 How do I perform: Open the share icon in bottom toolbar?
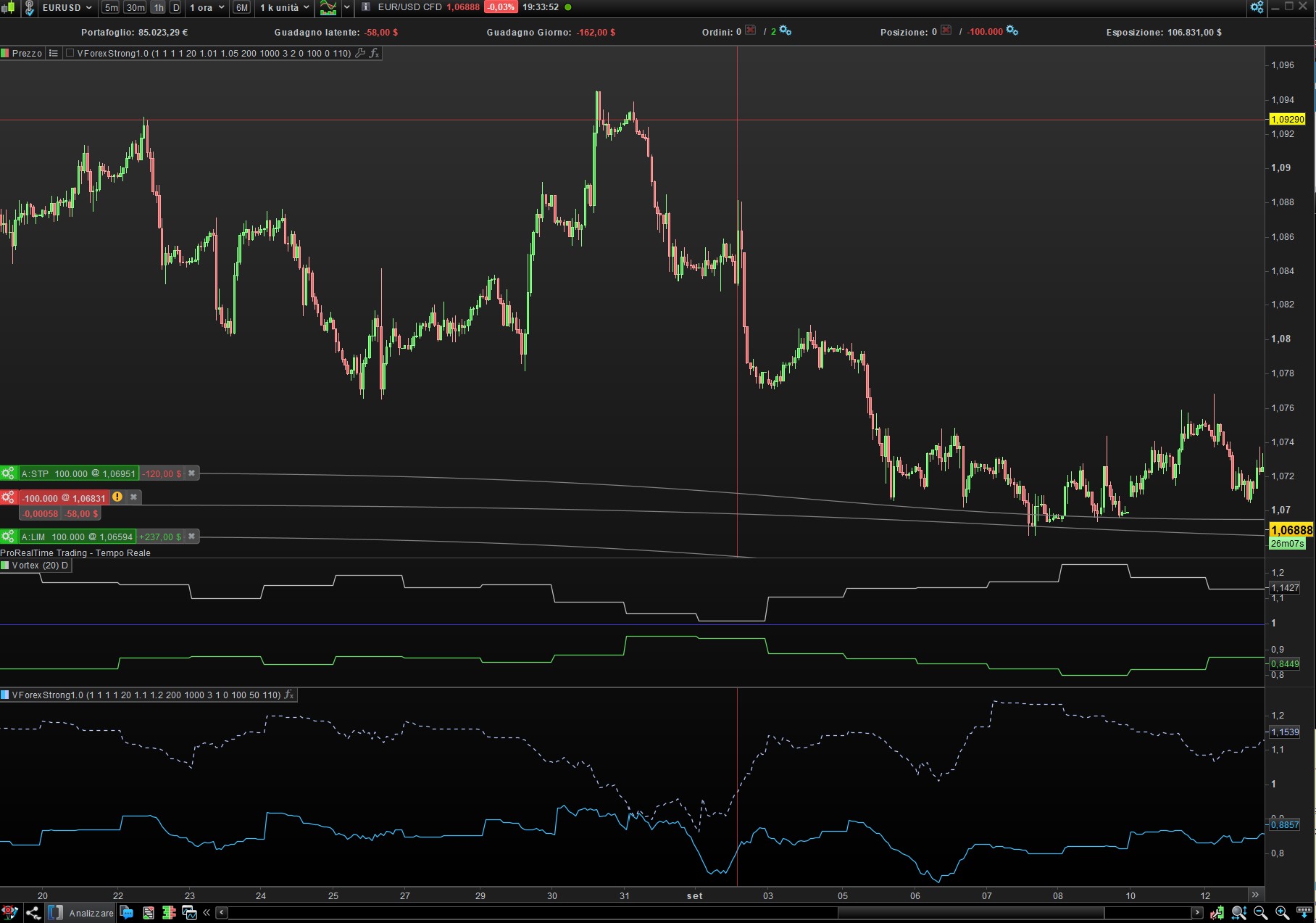point(33,913)
